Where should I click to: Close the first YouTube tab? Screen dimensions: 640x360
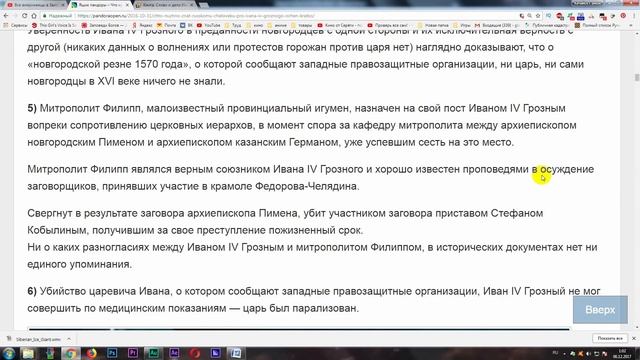click(x=62, y=5)
